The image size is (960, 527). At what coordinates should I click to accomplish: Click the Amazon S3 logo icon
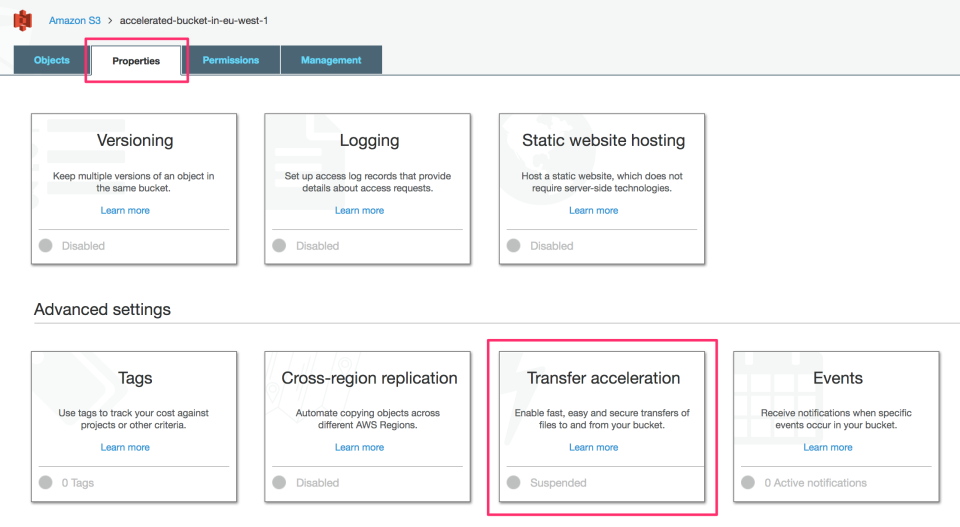[23, 20]
